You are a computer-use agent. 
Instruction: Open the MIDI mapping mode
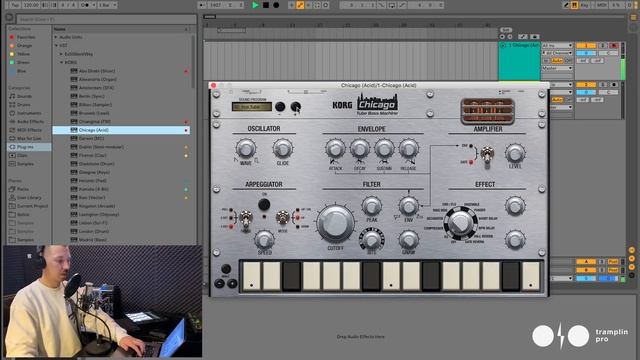(602, 5)
